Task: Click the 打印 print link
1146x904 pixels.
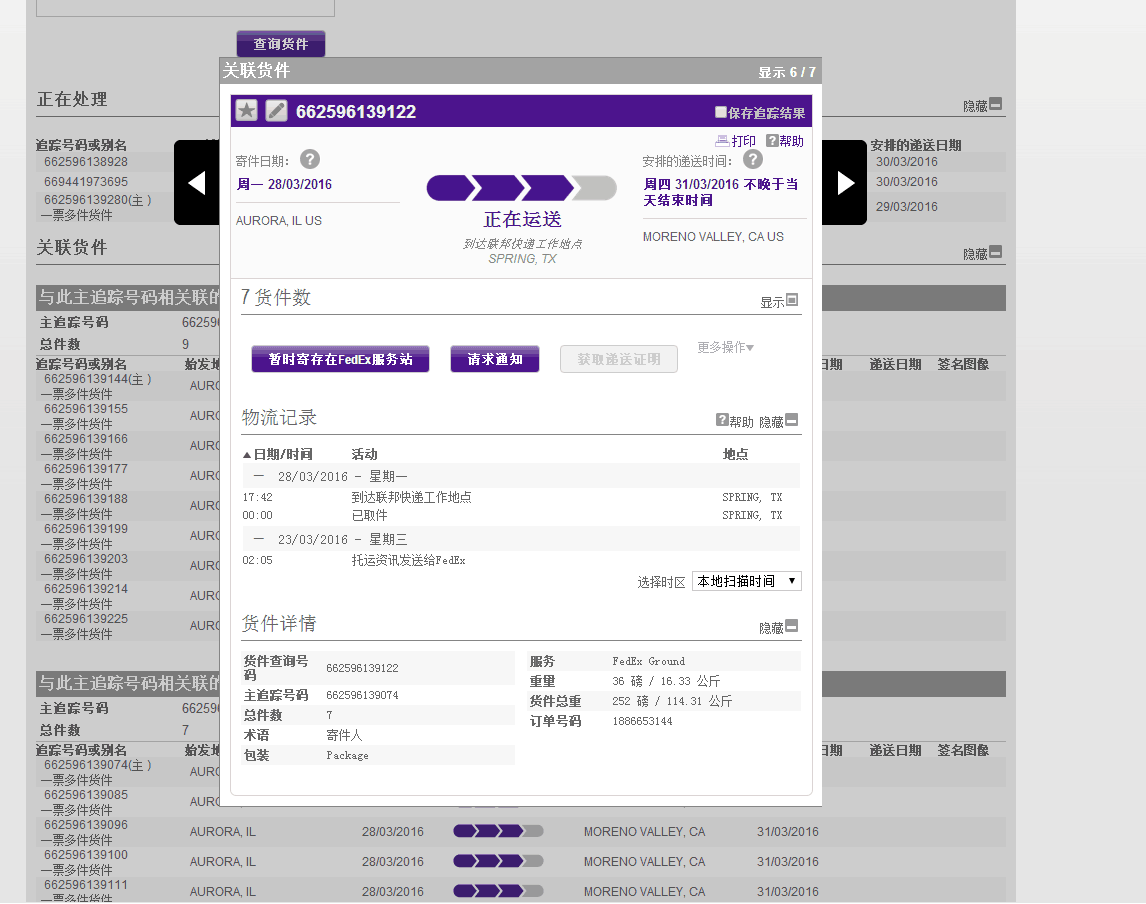Action: [735, 141]
